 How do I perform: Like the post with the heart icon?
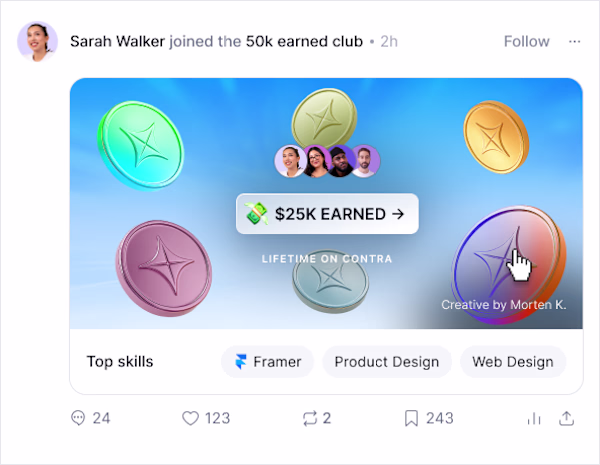(x=190, y=418)
